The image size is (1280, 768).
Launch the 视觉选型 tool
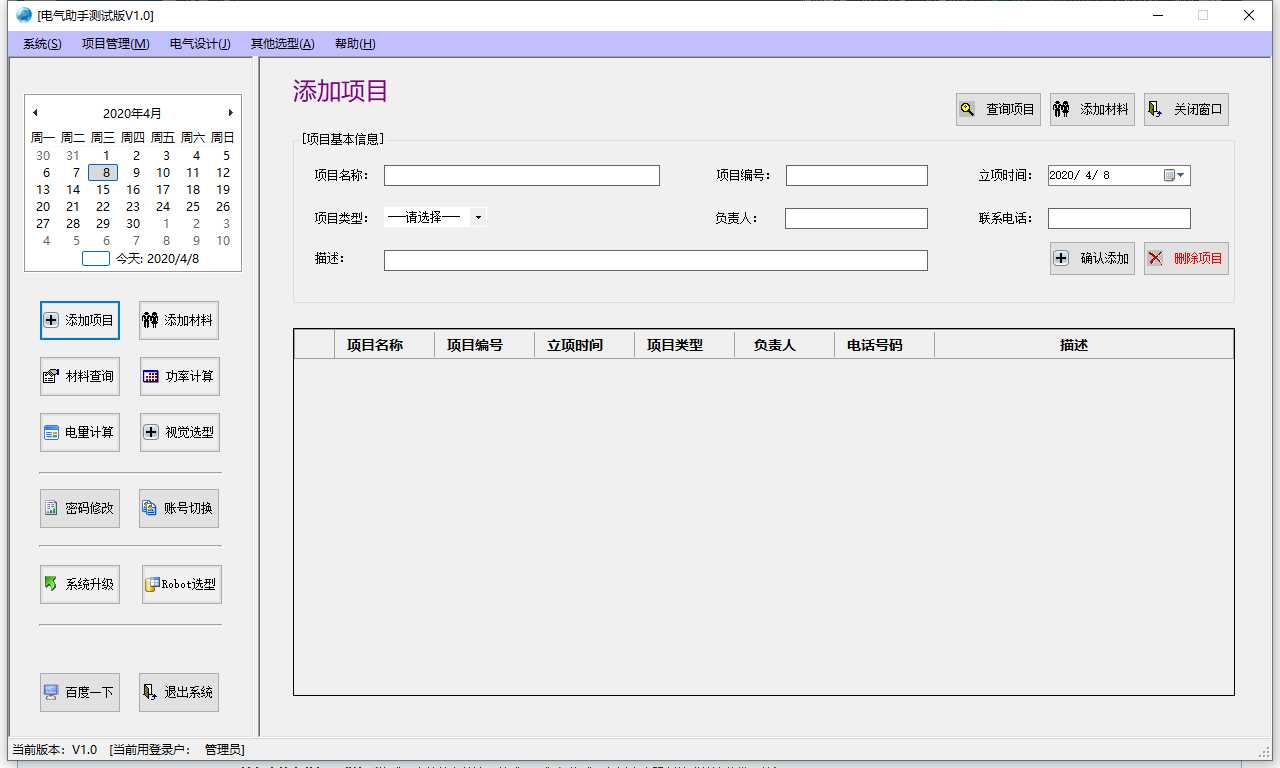[x=179, y=432]
